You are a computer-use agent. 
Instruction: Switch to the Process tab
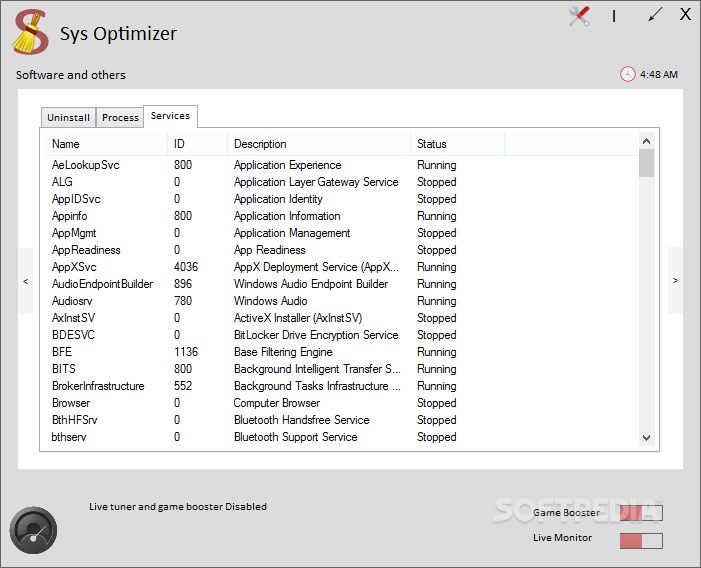120,118
